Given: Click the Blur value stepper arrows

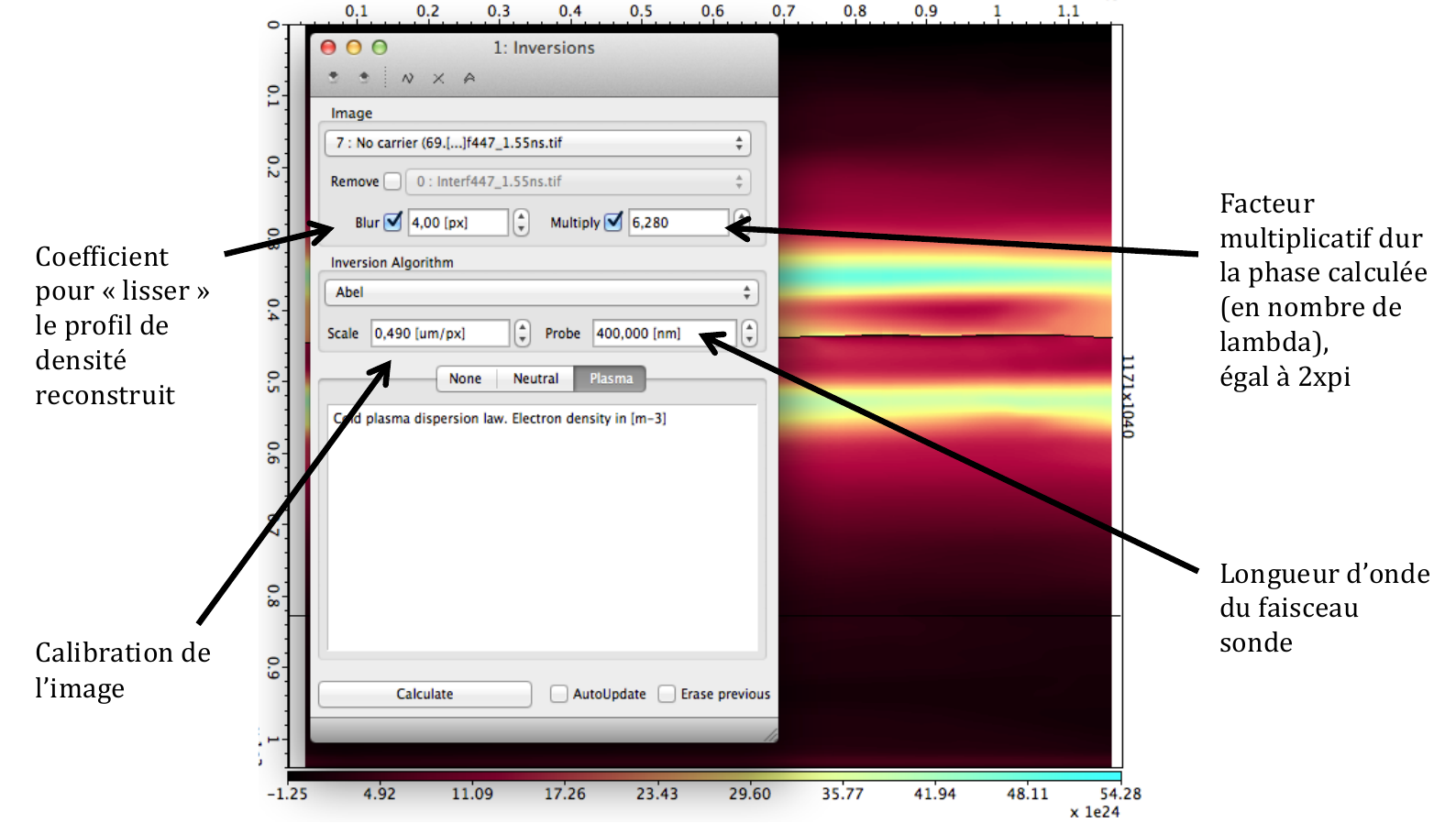Looking at the screenshot, I should (521, 222).
